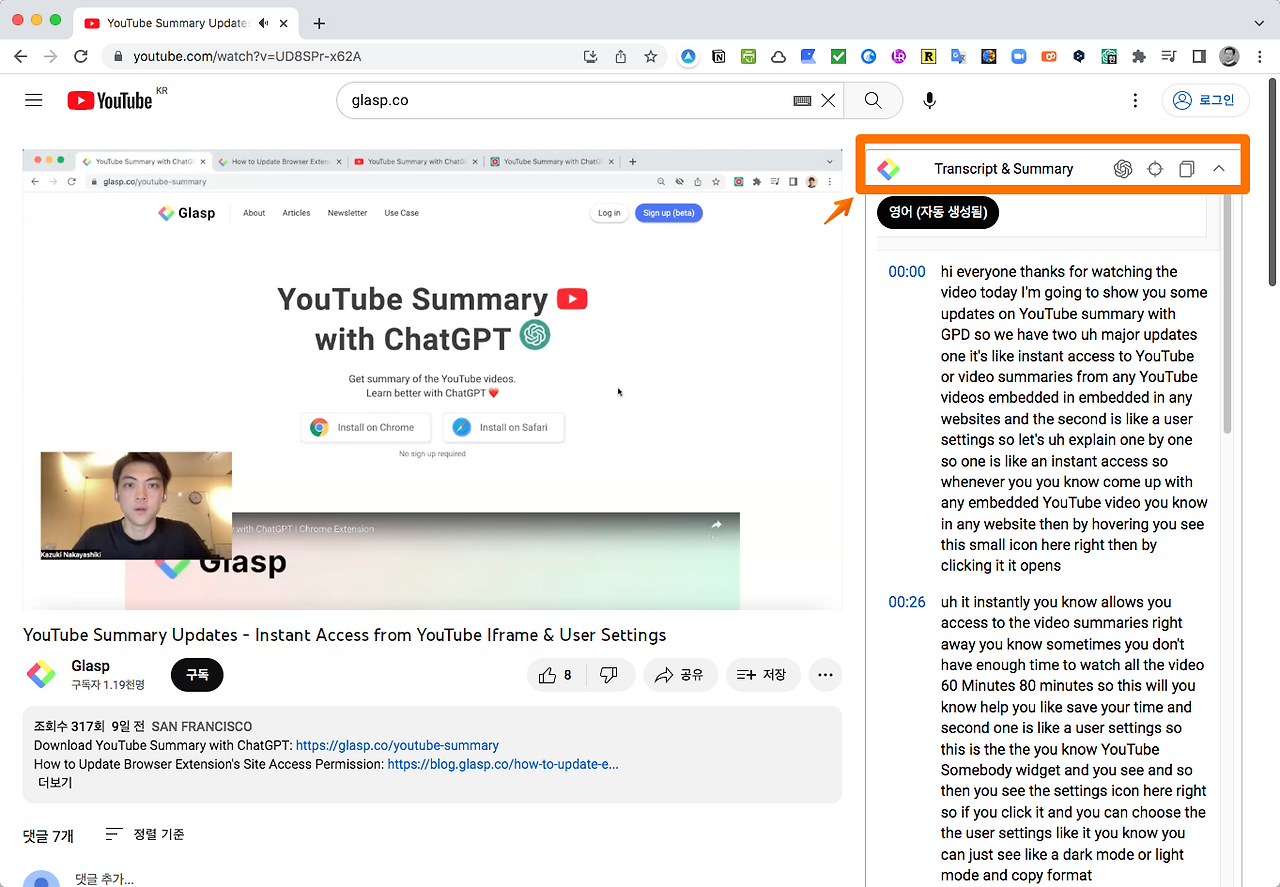Open YouTube settings three-dot menu
This screenshot has height=887, width=1280.
[1135, 100]
